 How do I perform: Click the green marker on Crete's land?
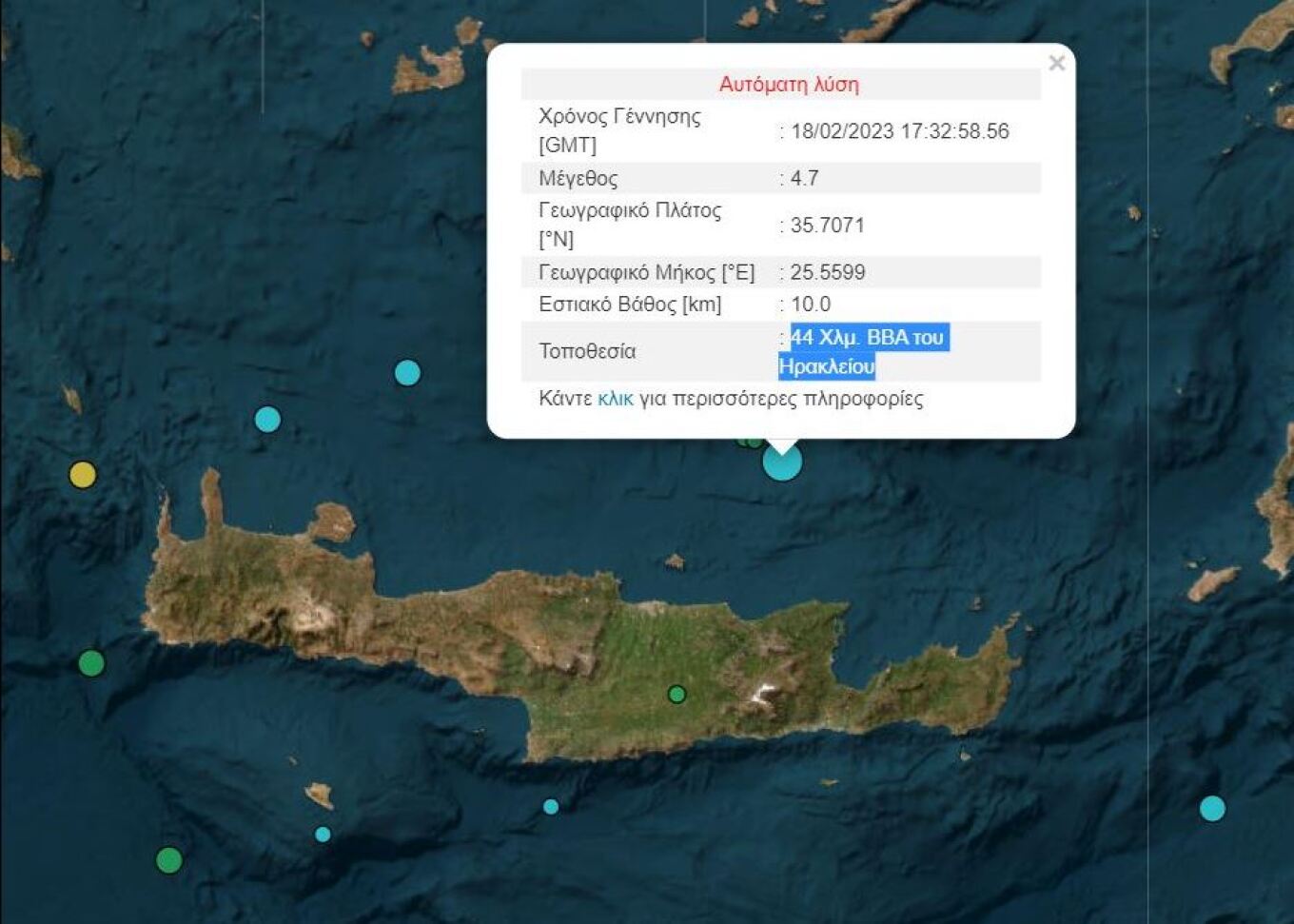point(676,694)
